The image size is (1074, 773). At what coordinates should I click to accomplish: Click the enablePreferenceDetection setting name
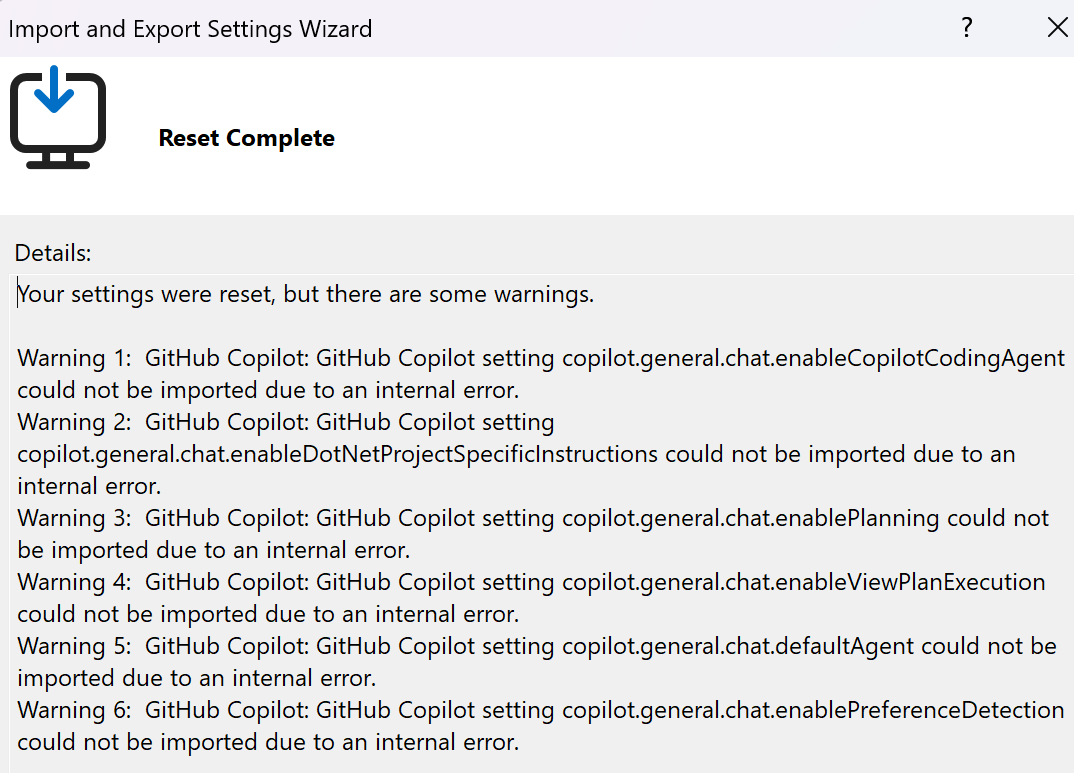[x=813, y=710]
